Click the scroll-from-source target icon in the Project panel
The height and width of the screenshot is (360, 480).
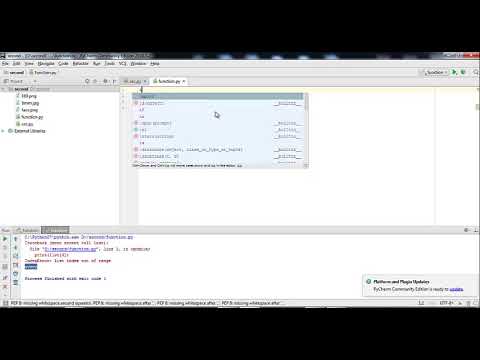(87, 81)
